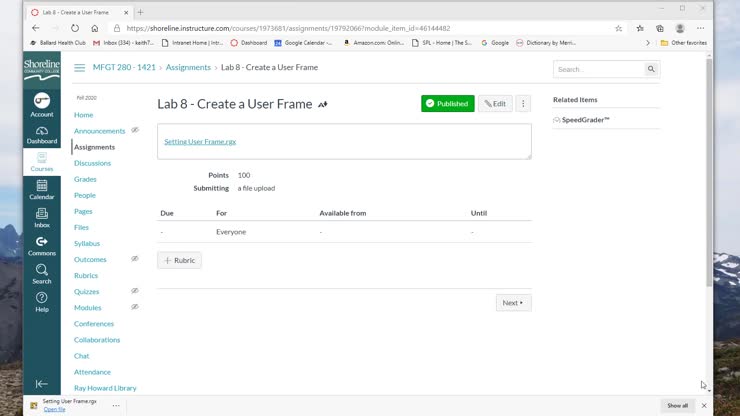Open a new browser tab
The height and width of the screenshot is (416, 740).
click(x=140, y=12)
